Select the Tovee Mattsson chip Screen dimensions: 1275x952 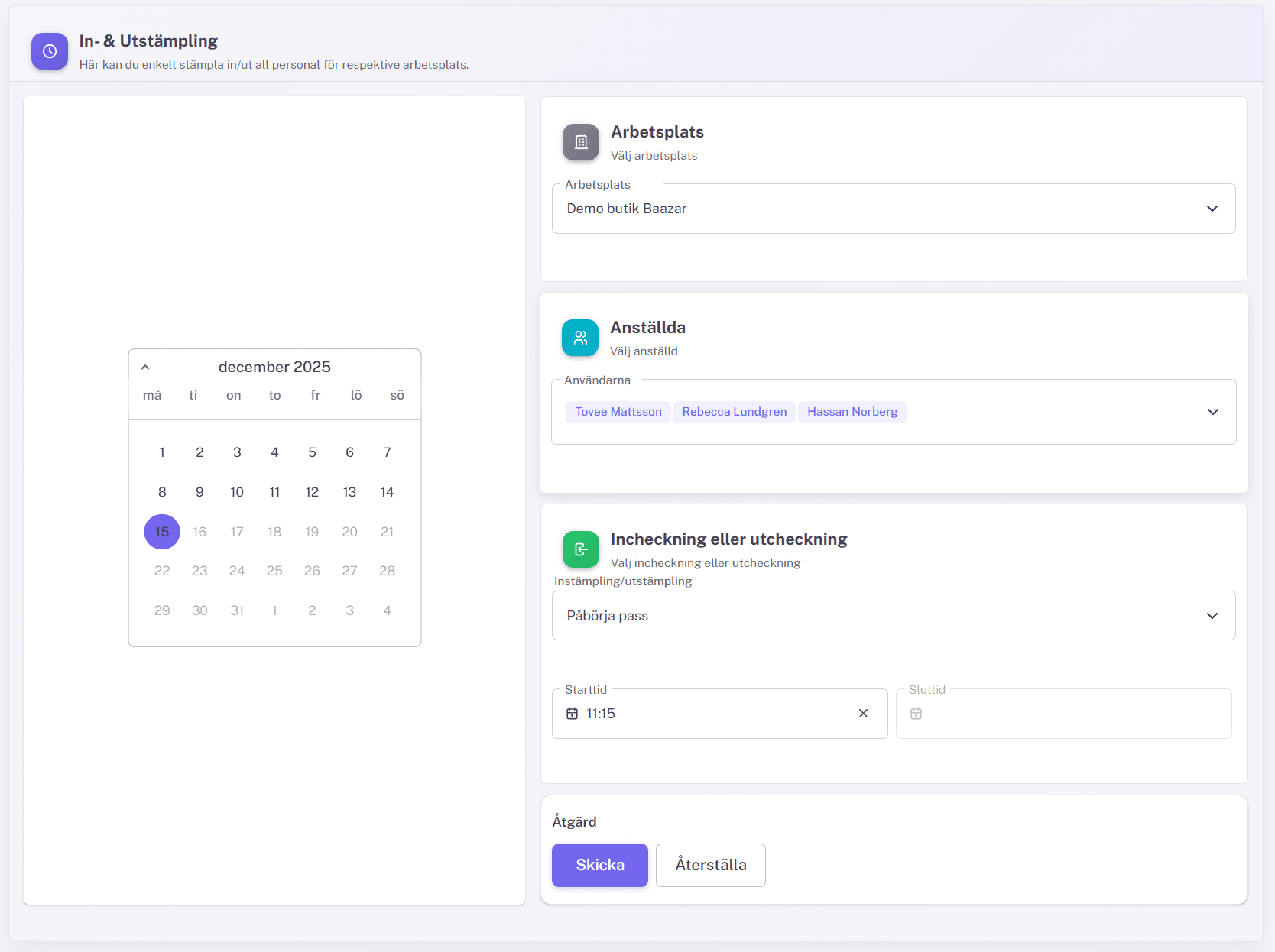618,412
